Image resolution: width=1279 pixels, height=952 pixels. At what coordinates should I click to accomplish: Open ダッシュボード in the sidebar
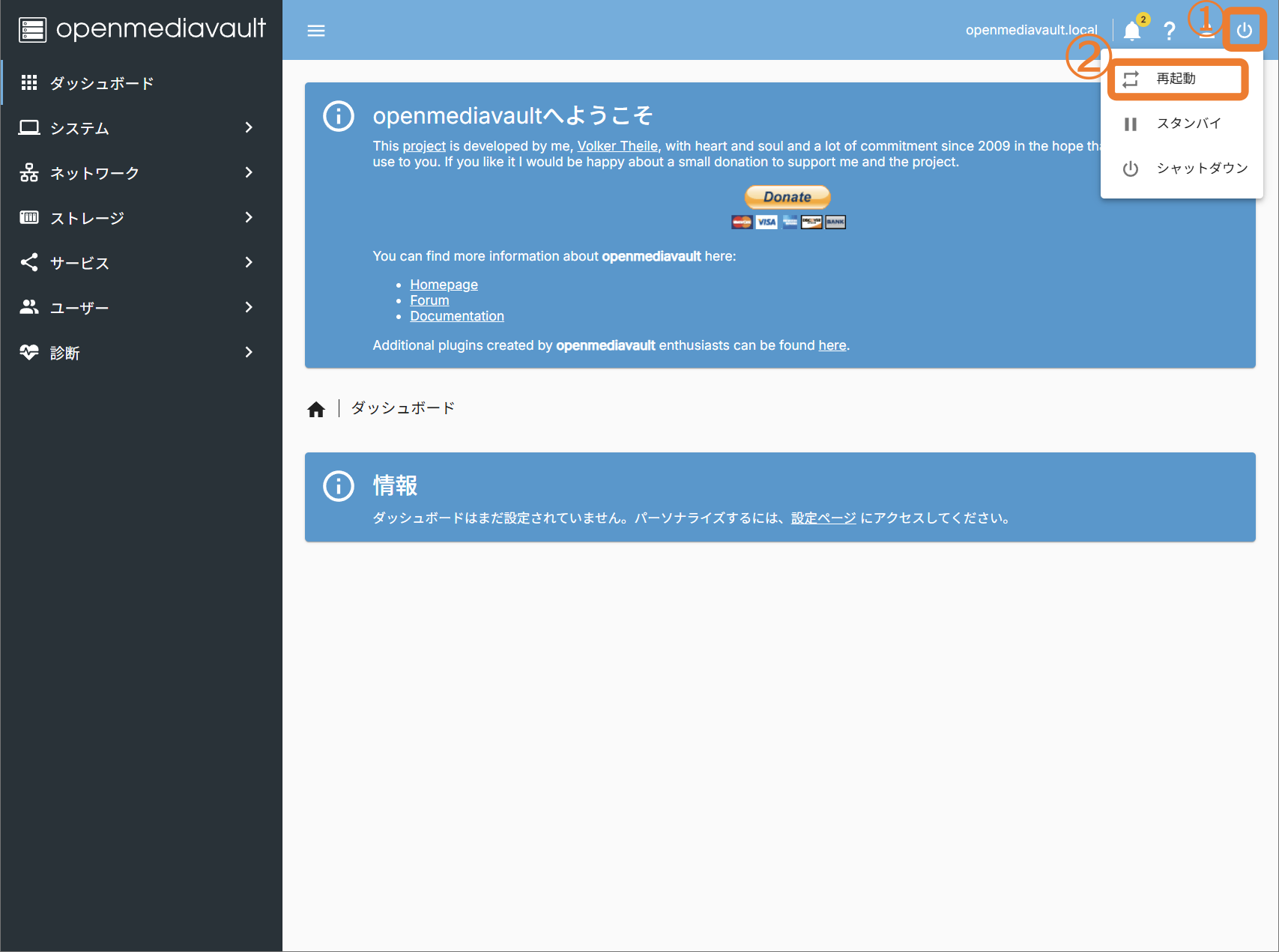click(142, 83)
